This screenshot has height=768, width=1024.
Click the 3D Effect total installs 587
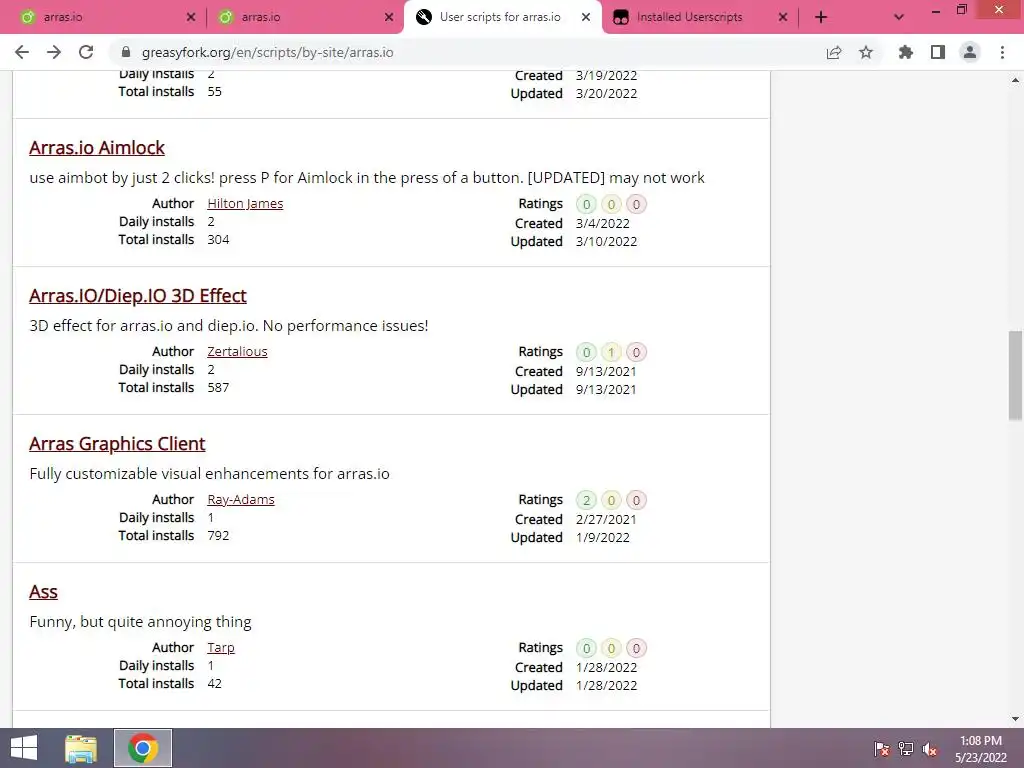[x=218, y=388]
